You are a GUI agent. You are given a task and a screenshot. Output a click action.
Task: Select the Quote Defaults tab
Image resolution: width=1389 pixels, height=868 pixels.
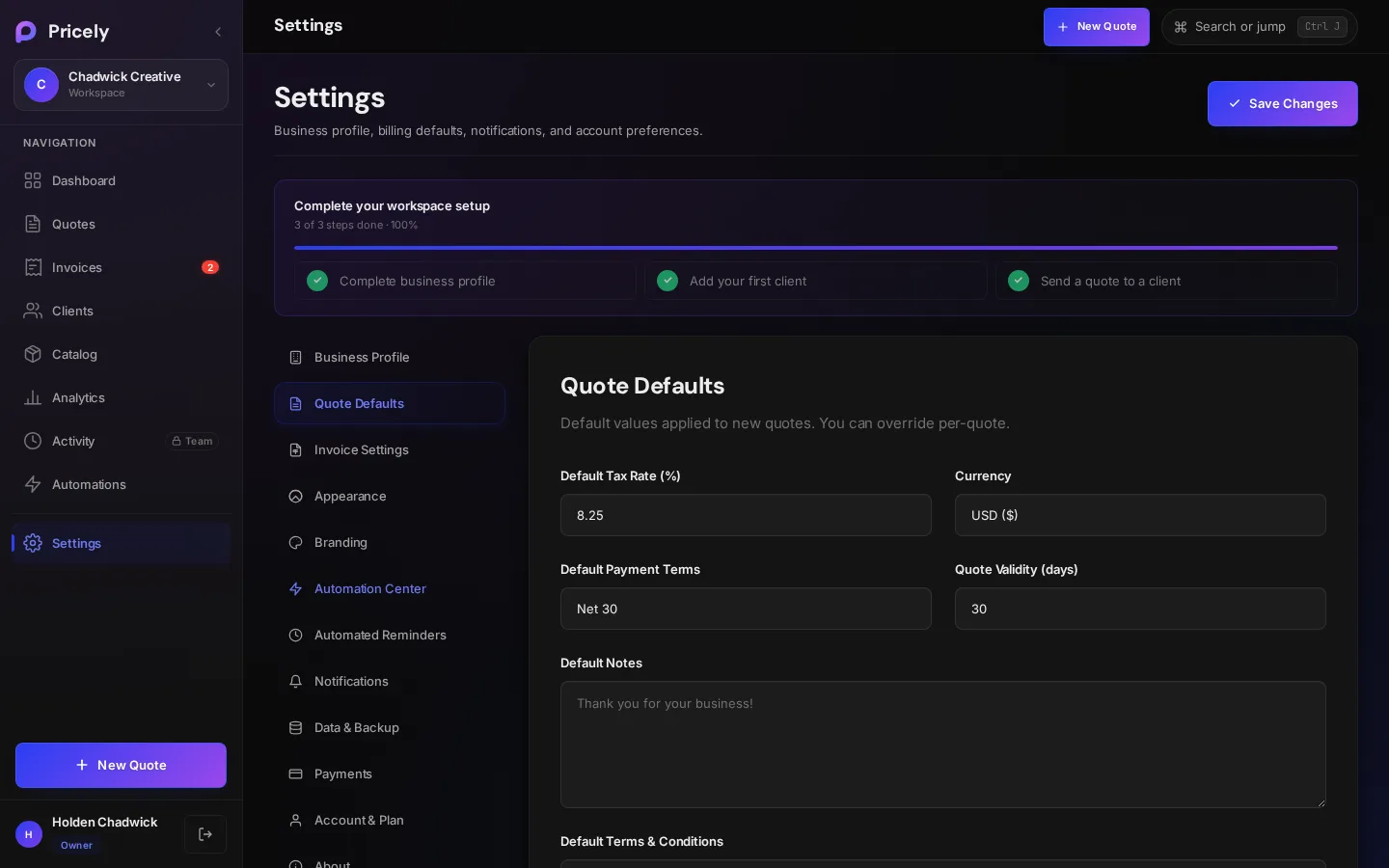[x=390, y=403]
